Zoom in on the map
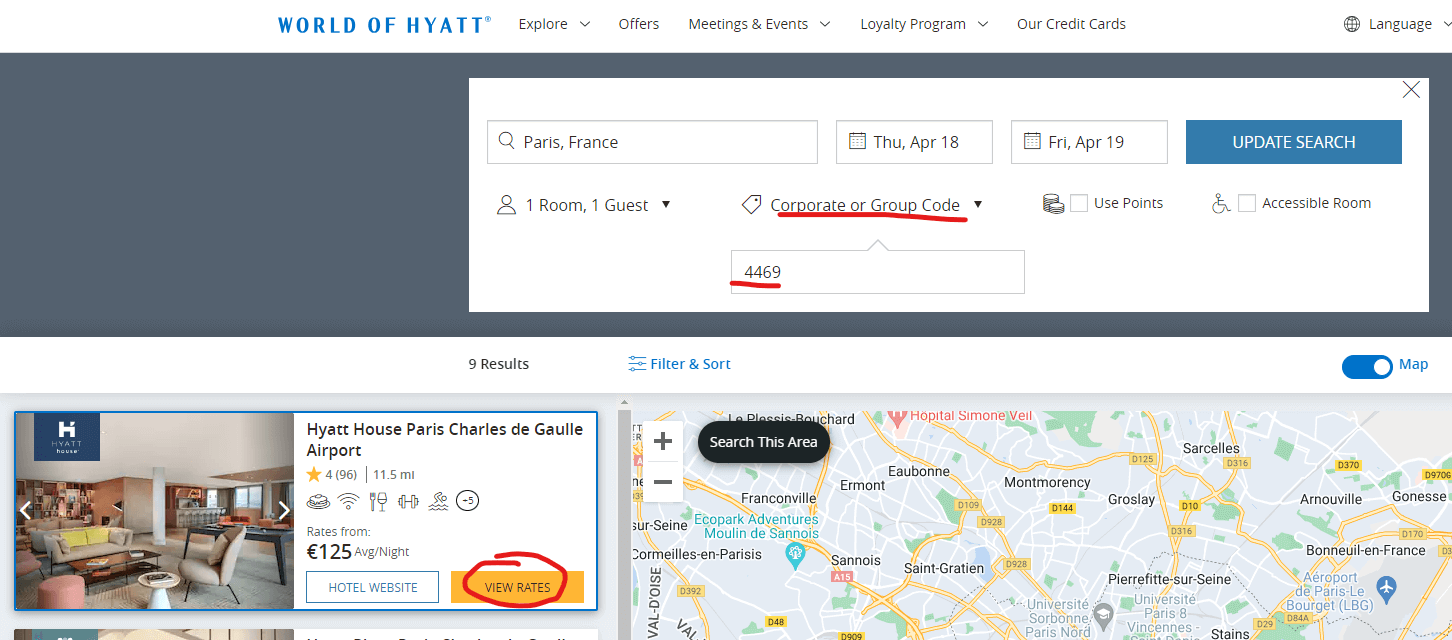The width and height of the screenshot is (1452, 640). tap(662, 442)
